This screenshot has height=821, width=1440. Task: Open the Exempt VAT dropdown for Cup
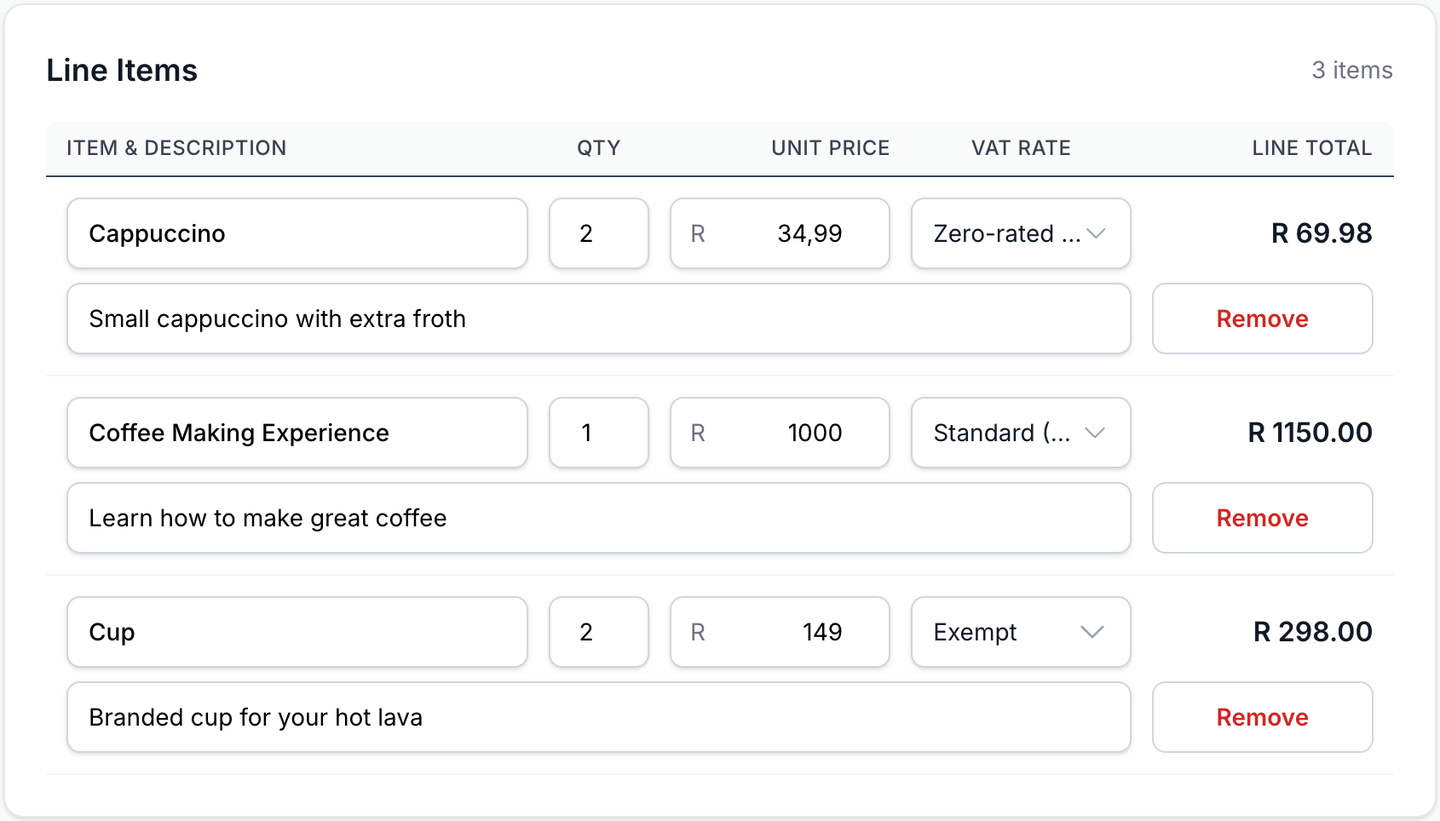point(1019,632)
